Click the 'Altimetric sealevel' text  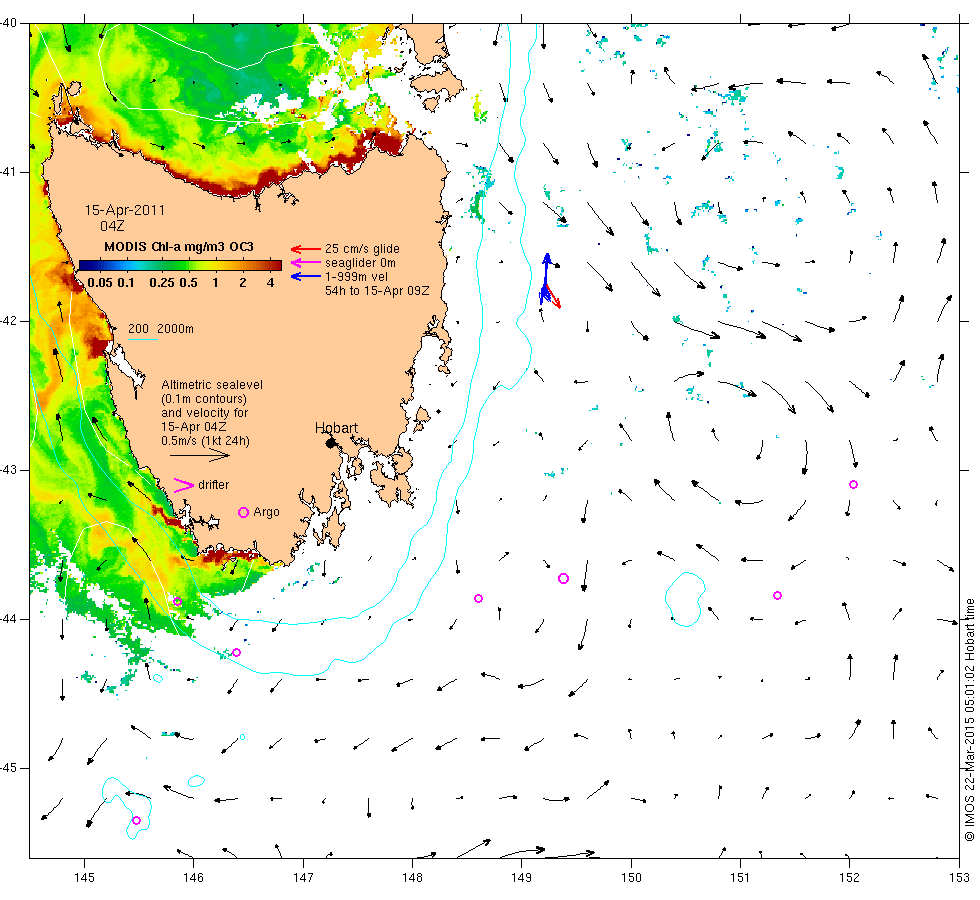[212, 385]
